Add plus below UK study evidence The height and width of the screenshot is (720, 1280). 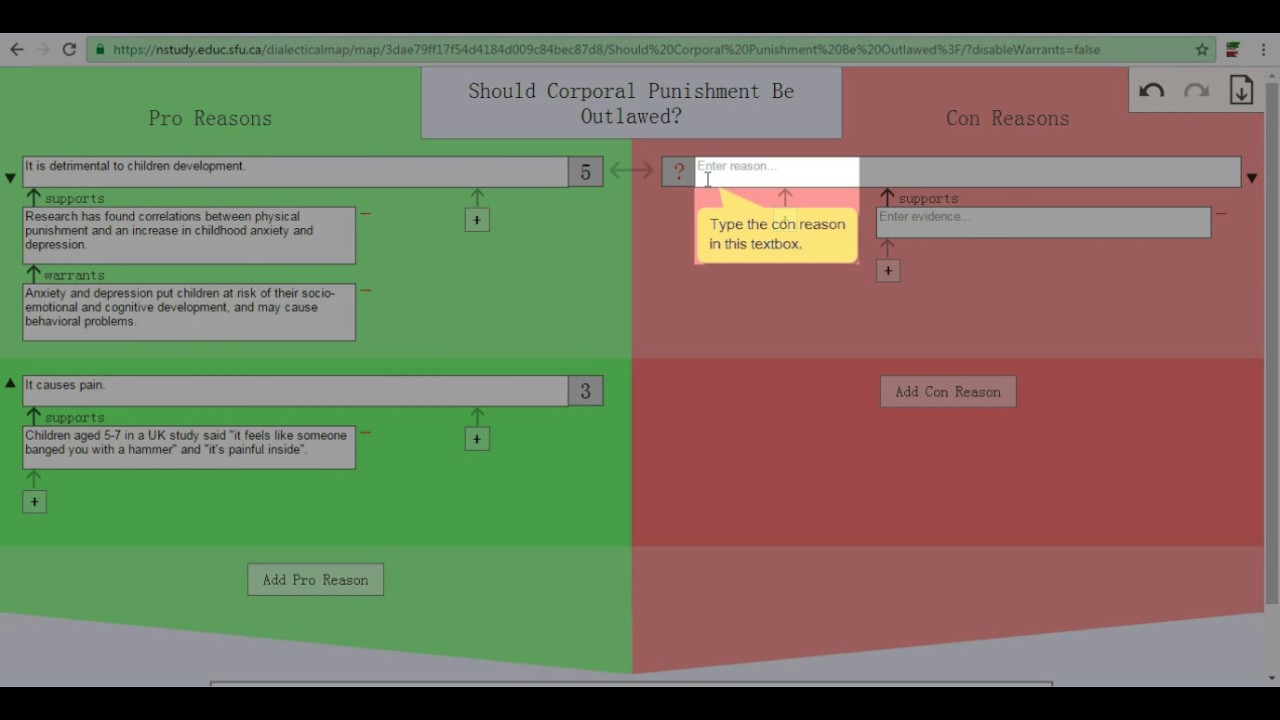[34, 502]
